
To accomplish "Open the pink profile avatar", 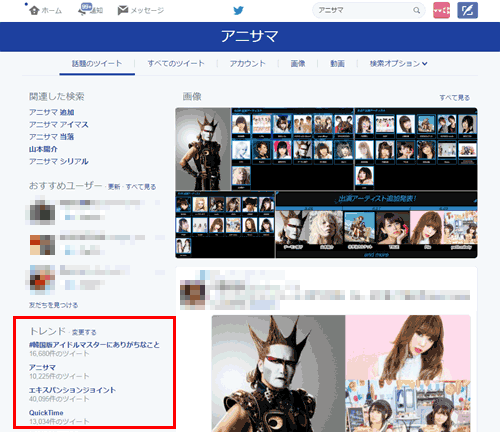I will pyautogui.click(x=441, y=10).
